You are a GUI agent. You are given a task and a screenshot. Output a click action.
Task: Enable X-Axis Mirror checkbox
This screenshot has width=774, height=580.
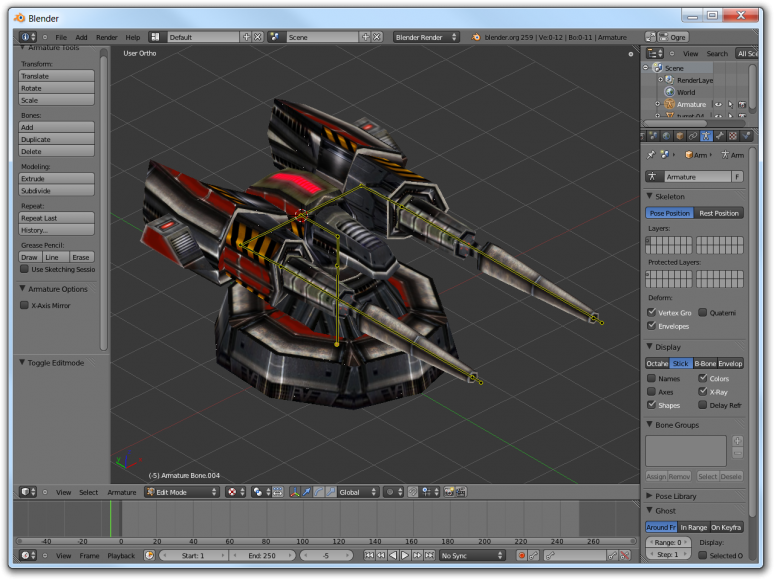click(24, 305)
